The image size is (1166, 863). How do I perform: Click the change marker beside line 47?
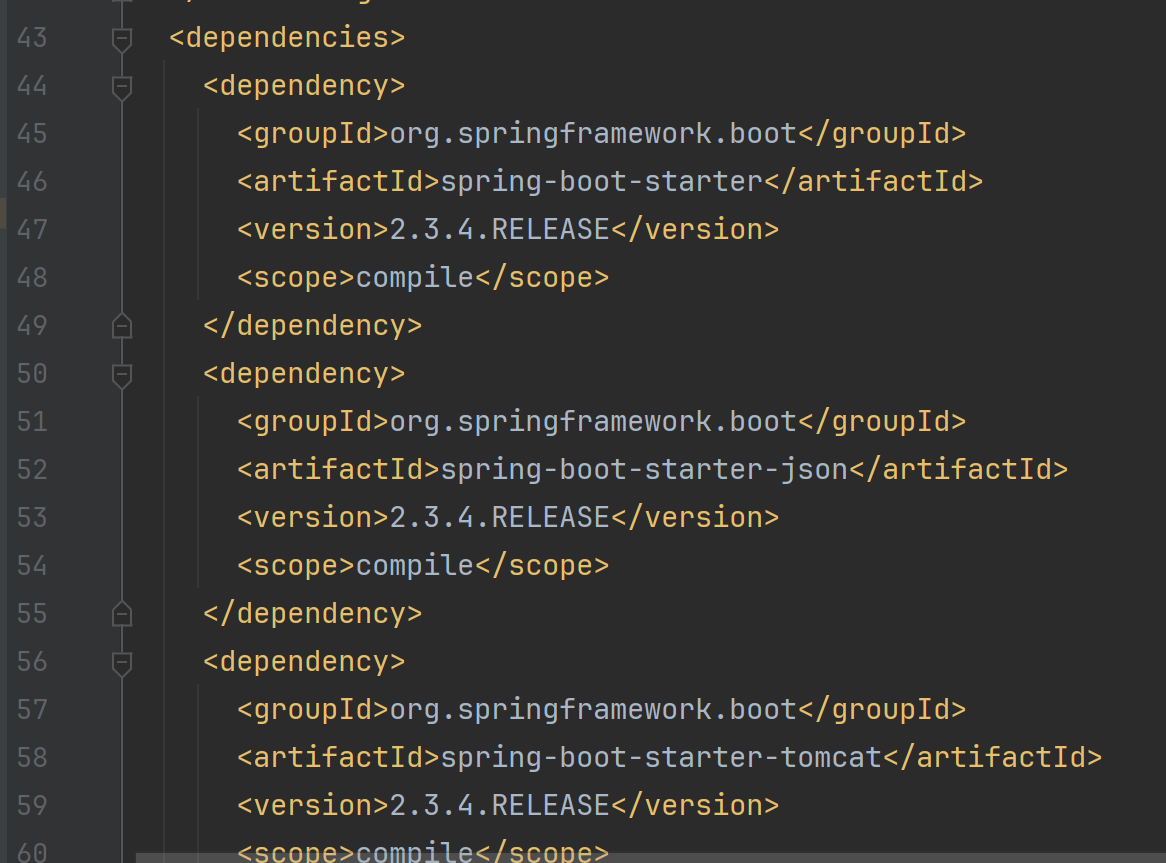(x=3, y=214)
